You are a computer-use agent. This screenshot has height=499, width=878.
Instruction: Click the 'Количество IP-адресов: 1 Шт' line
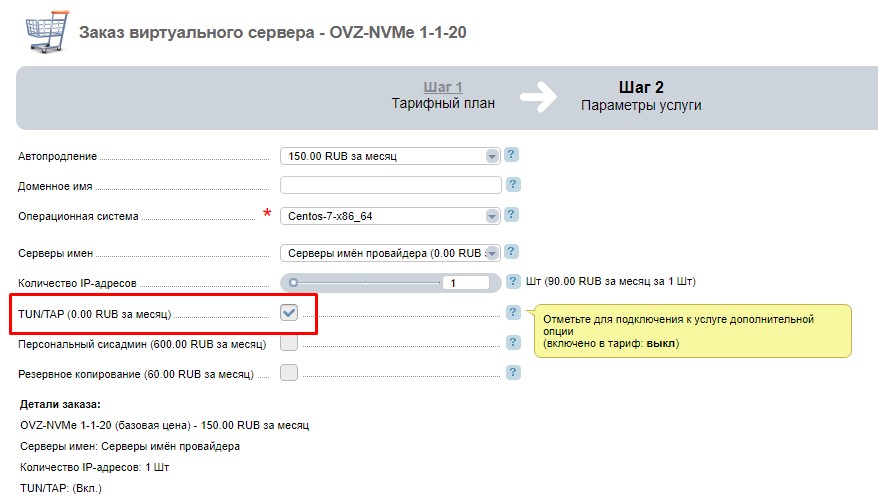pyautogui.click(x=95, y=467)
